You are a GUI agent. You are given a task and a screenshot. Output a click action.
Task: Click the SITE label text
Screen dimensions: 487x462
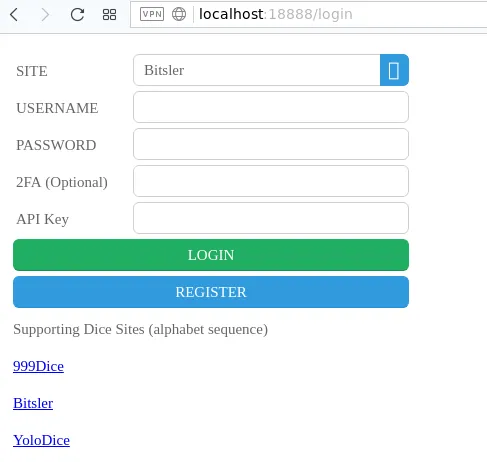coord(32,71)
